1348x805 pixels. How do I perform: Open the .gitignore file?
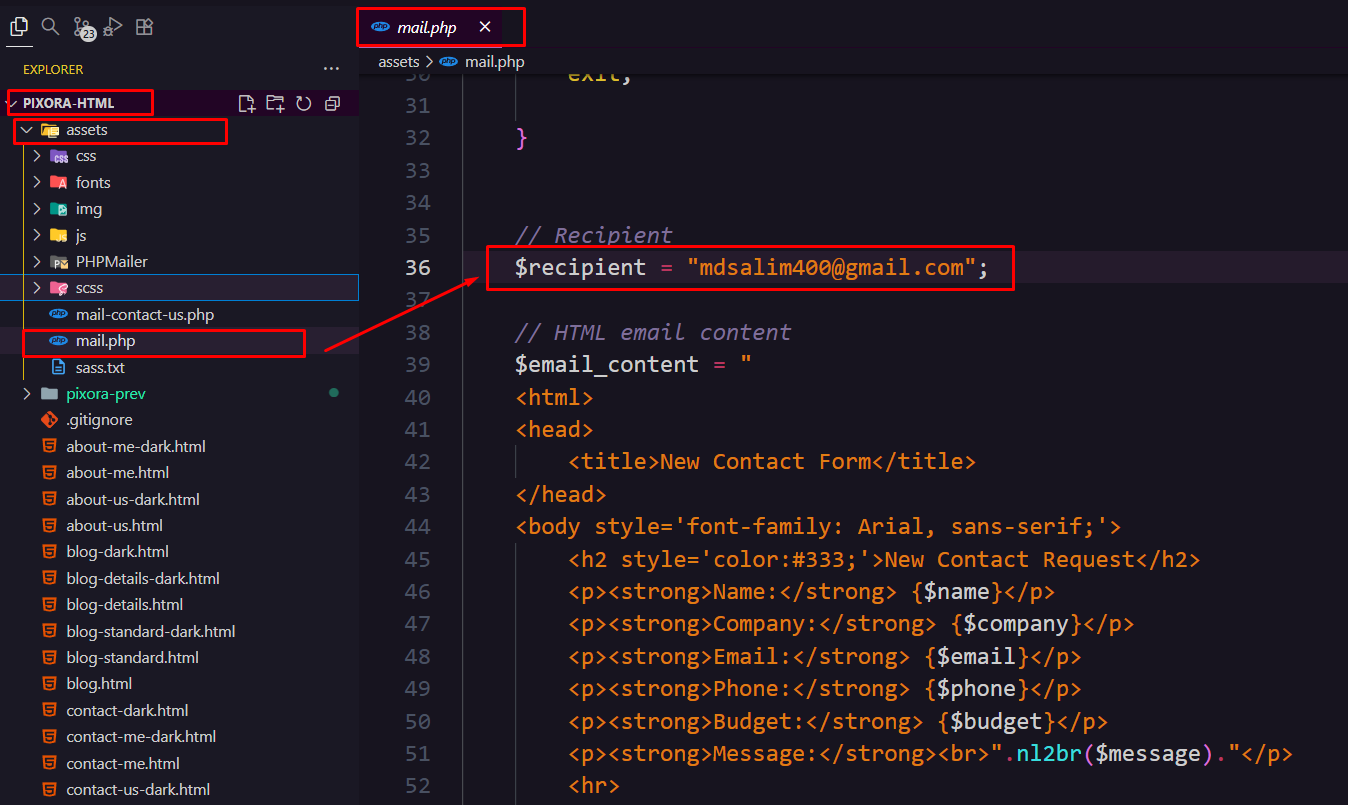coord(99,420)
